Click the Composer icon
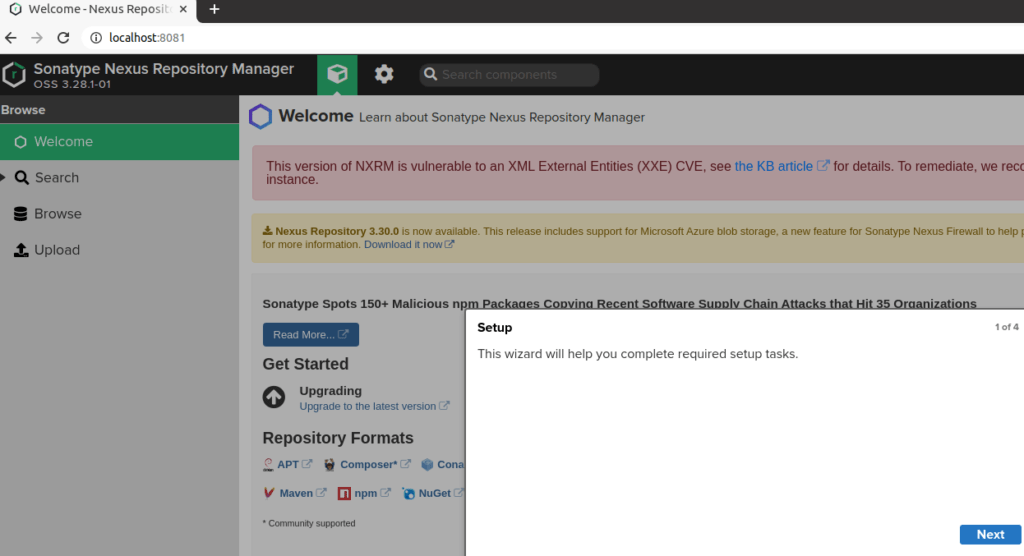Image resolution: width=1024 pixels, height=556 pixels. 329,465
